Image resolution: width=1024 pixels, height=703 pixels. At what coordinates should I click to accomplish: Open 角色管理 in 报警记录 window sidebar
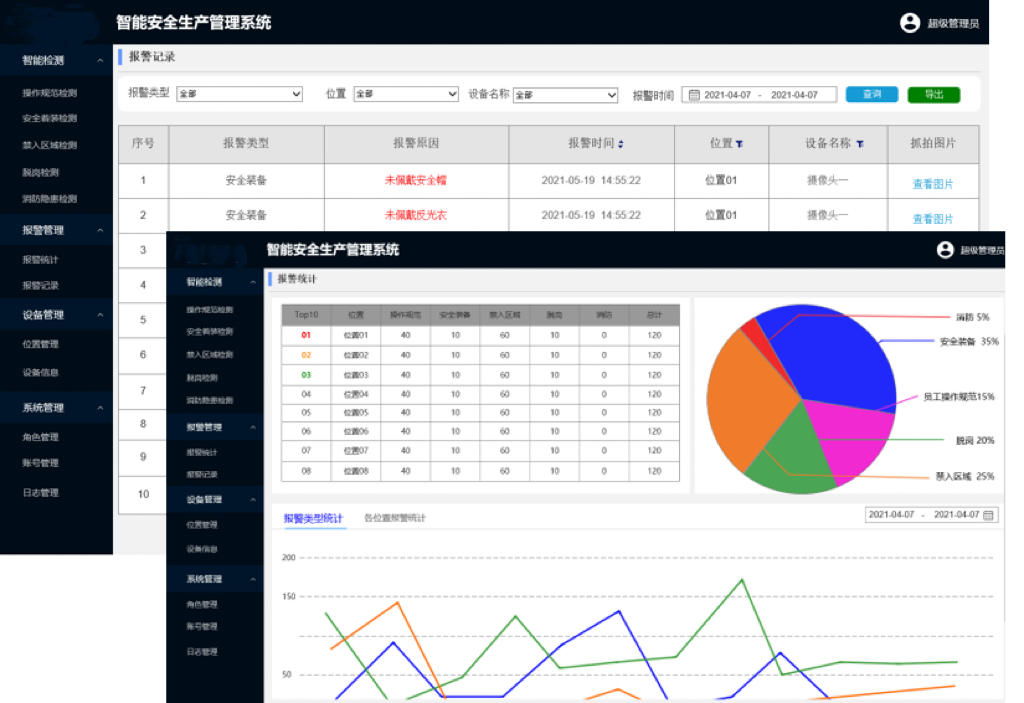(40, 437)
